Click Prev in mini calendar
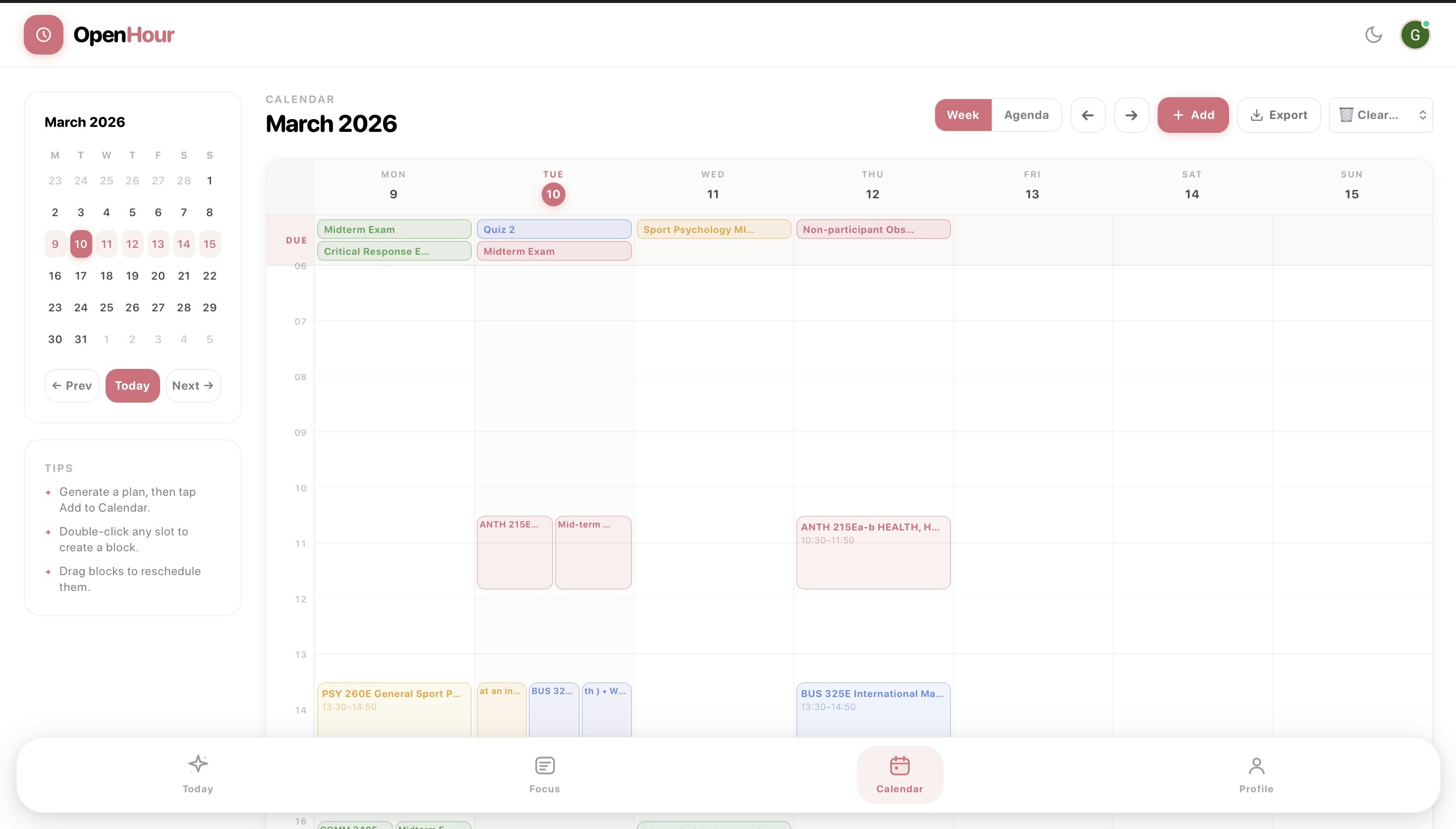This screenshot has height=829, width=1456. tap(72, 385)
